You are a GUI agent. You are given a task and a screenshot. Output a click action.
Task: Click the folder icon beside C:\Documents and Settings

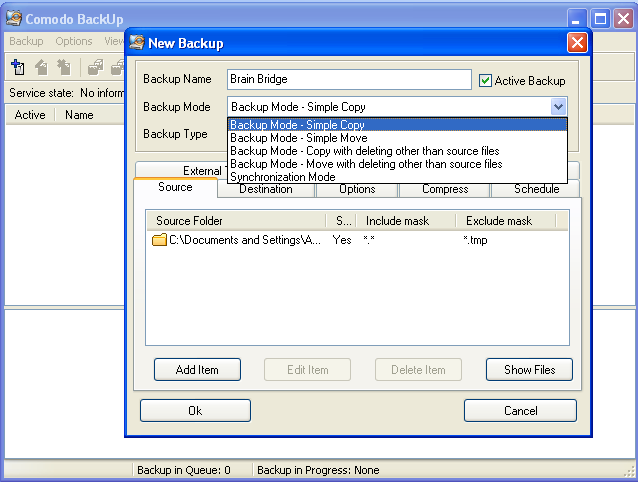click(x=159, y=240)
